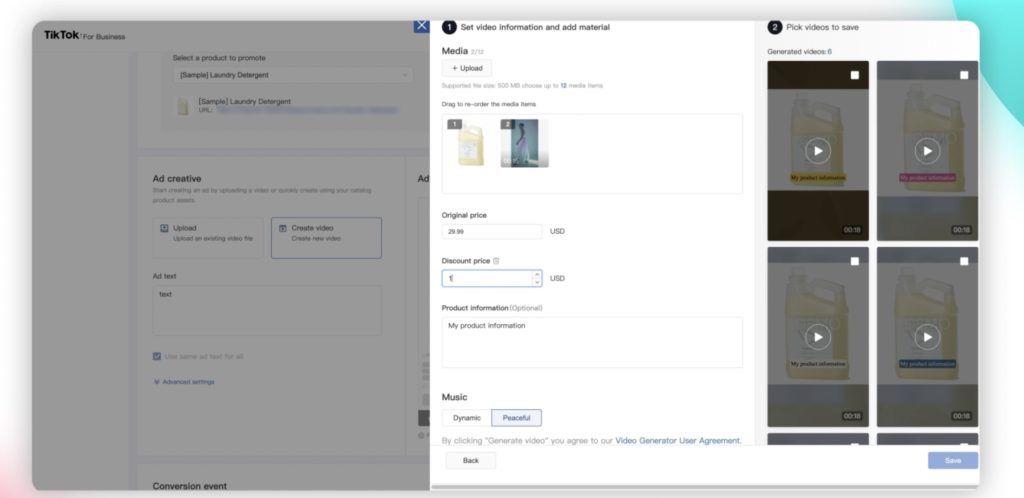Image resolution: width=1024 pixels, height=498 pixels.
Task: Tick checkbox on second generated video, second row
Action: [x=964, y=261]
